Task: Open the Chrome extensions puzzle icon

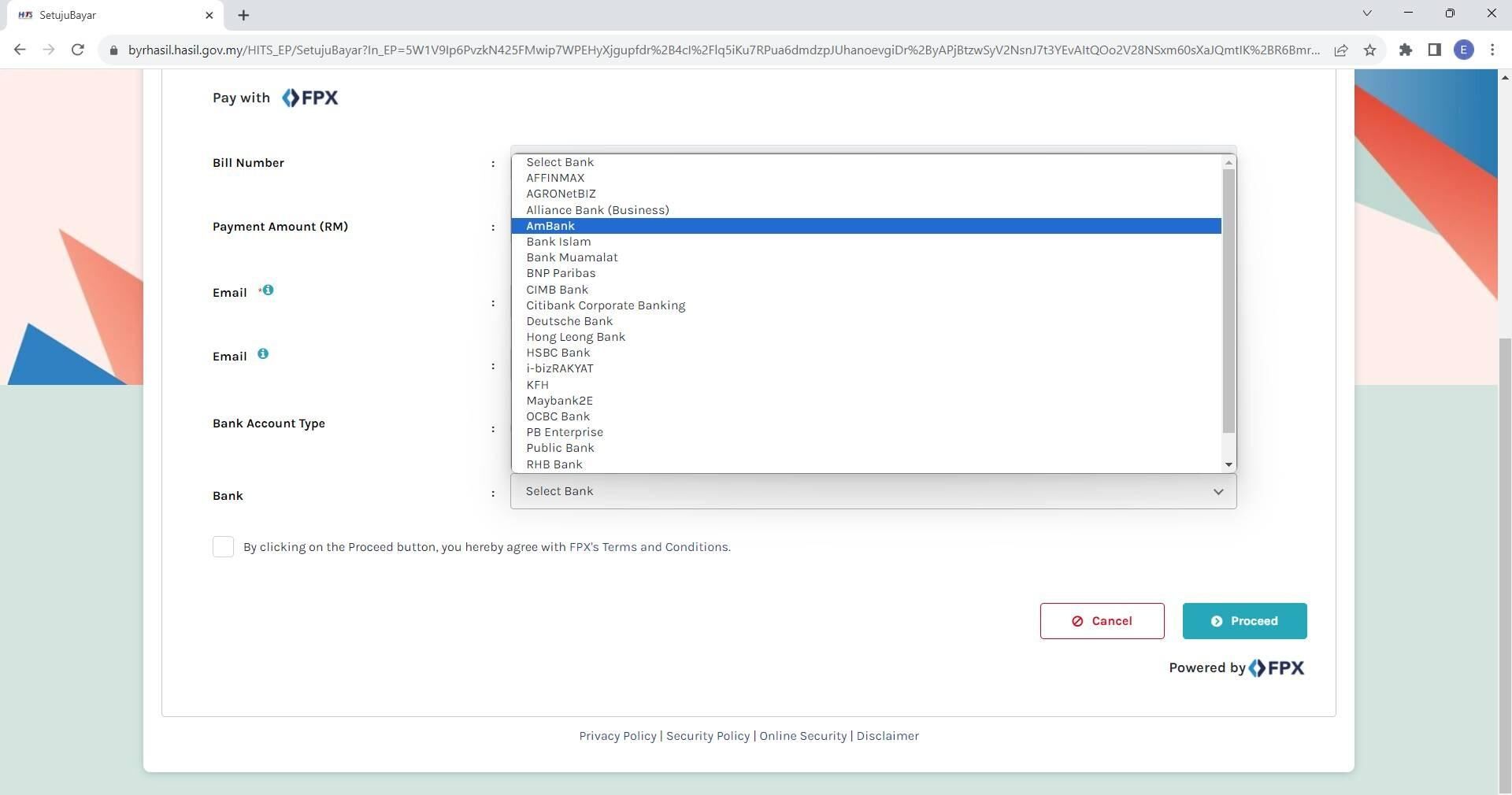Action: click(x=1405, y=50)
